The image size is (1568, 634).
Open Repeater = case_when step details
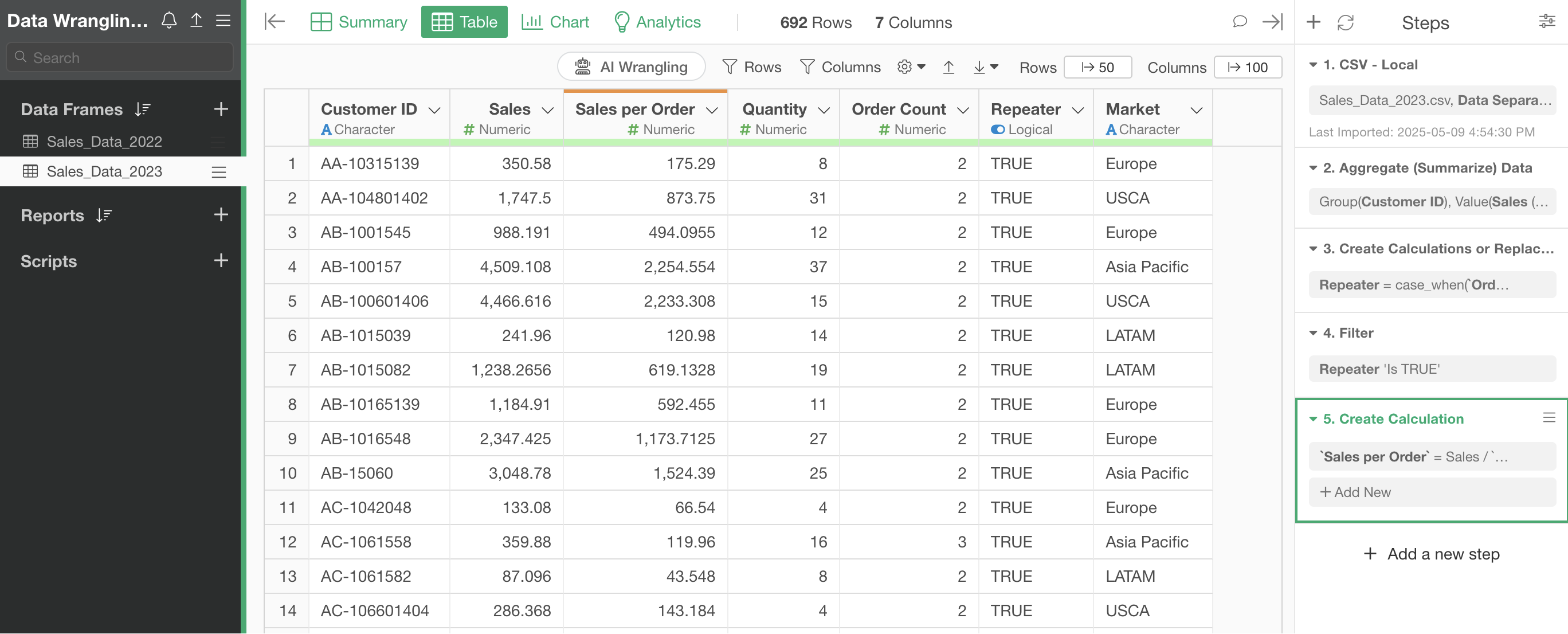1432,284
